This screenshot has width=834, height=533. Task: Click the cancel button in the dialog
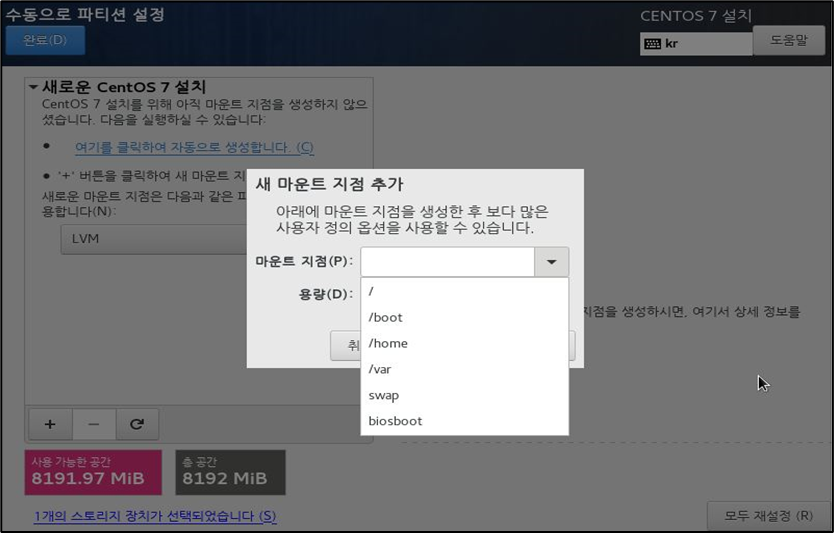345,345
